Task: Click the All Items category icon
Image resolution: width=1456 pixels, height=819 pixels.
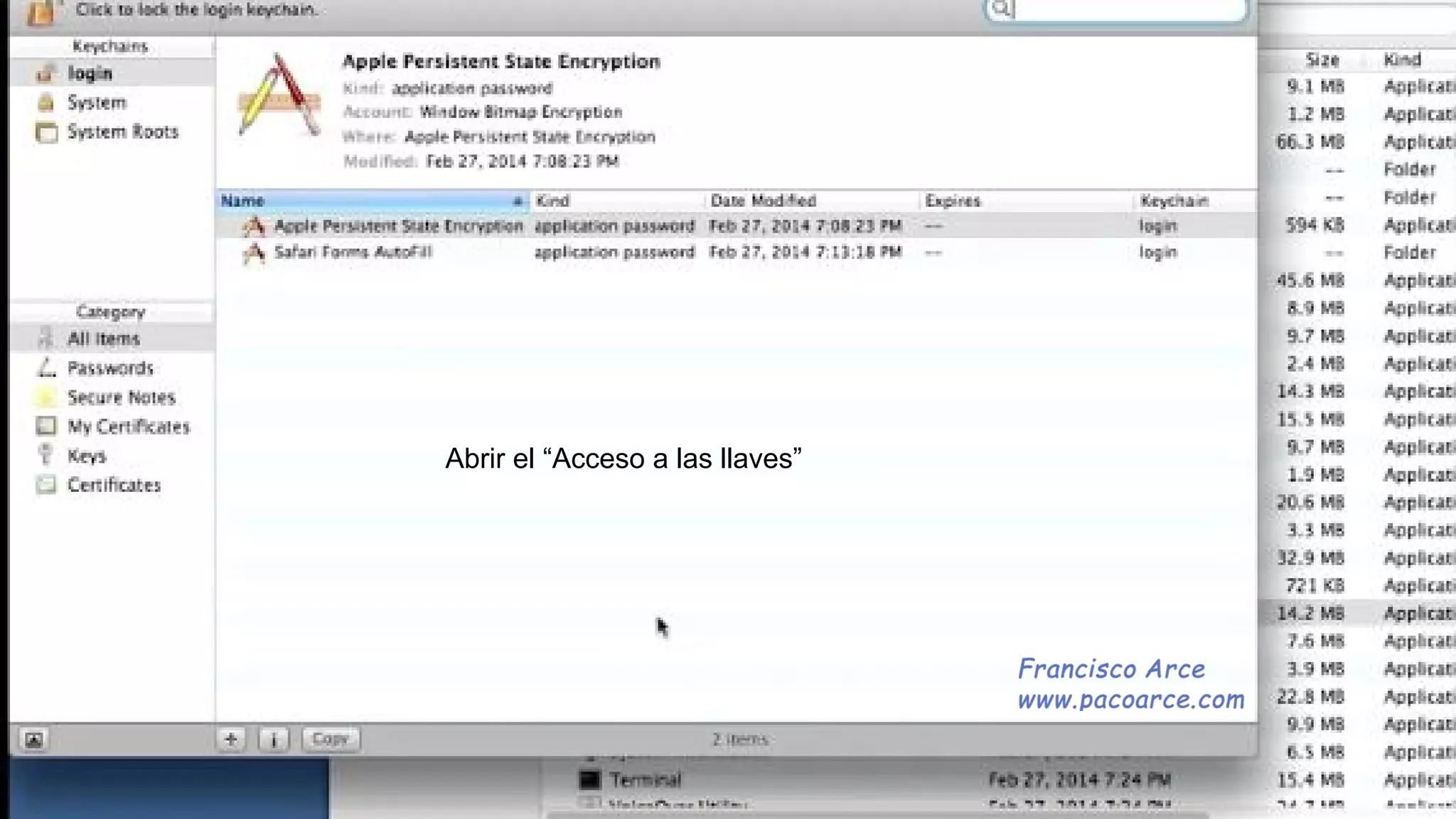Action: (46, 338)
